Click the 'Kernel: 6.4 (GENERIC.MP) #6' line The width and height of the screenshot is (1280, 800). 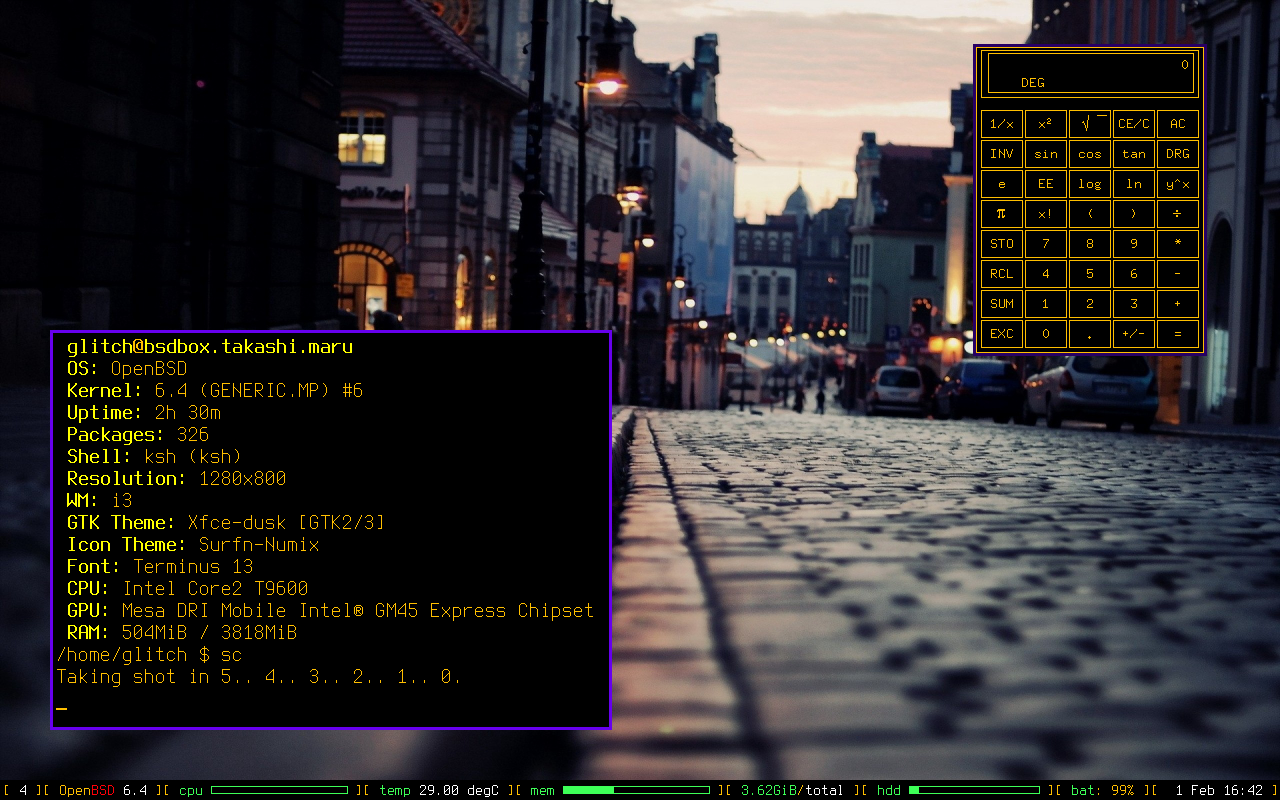tap(215, 391)
